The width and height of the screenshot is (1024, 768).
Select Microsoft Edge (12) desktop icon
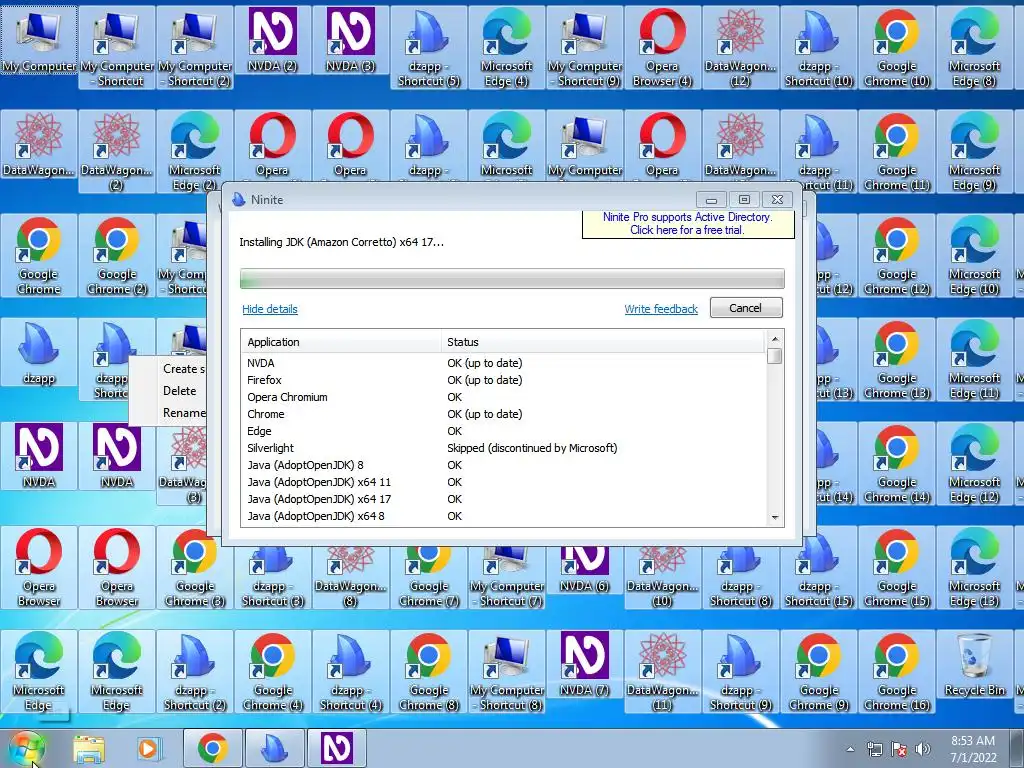click(974, 464)
